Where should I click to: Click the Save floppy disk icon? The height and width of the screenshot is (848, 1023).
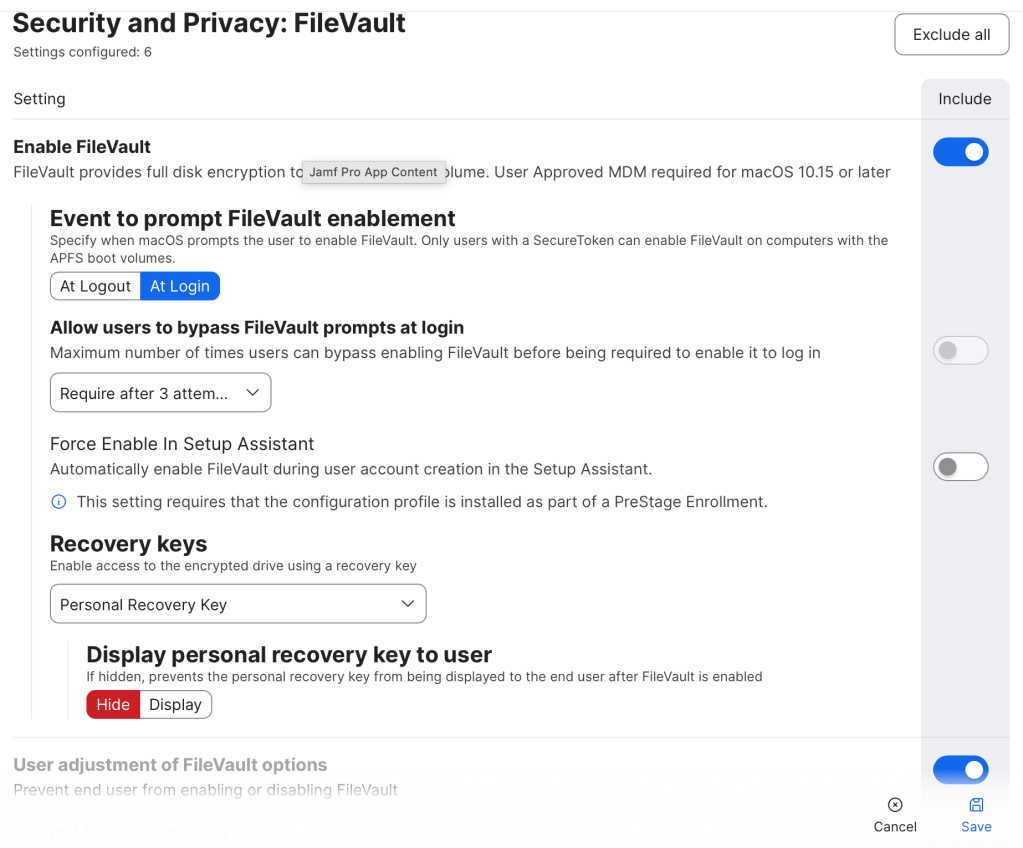coord(976,805)
